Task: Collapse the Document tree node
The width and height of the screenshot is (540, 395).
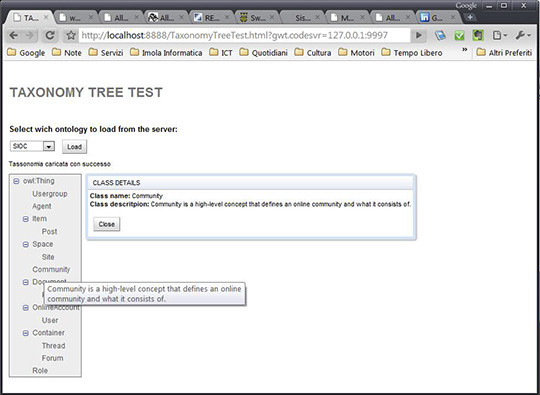Action: [x=25, y=282]
